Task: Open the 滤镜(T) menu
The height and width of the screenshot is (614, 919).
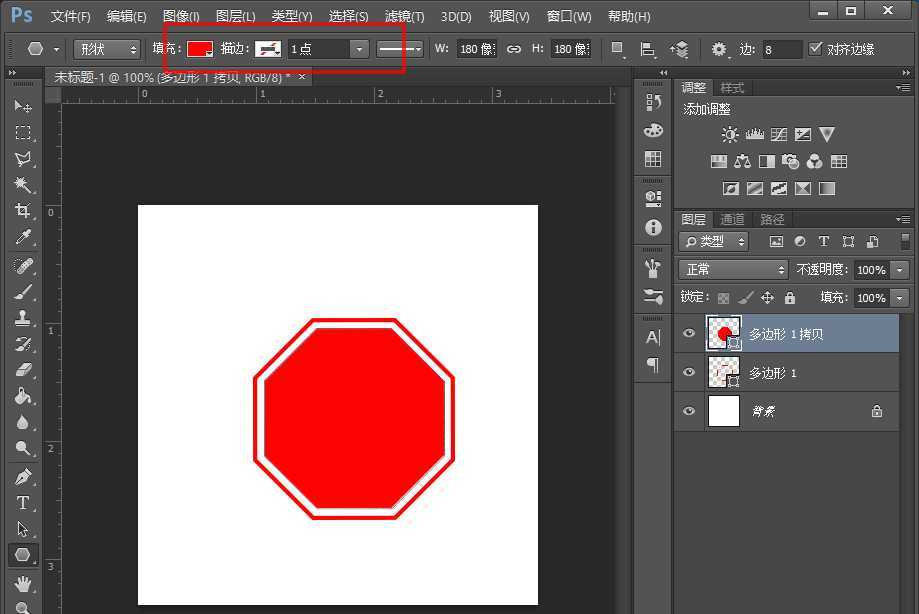Action: 404,17
